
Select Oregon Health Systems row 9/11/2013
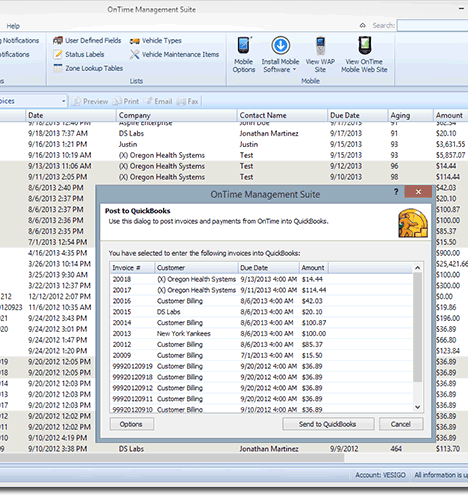234,177
